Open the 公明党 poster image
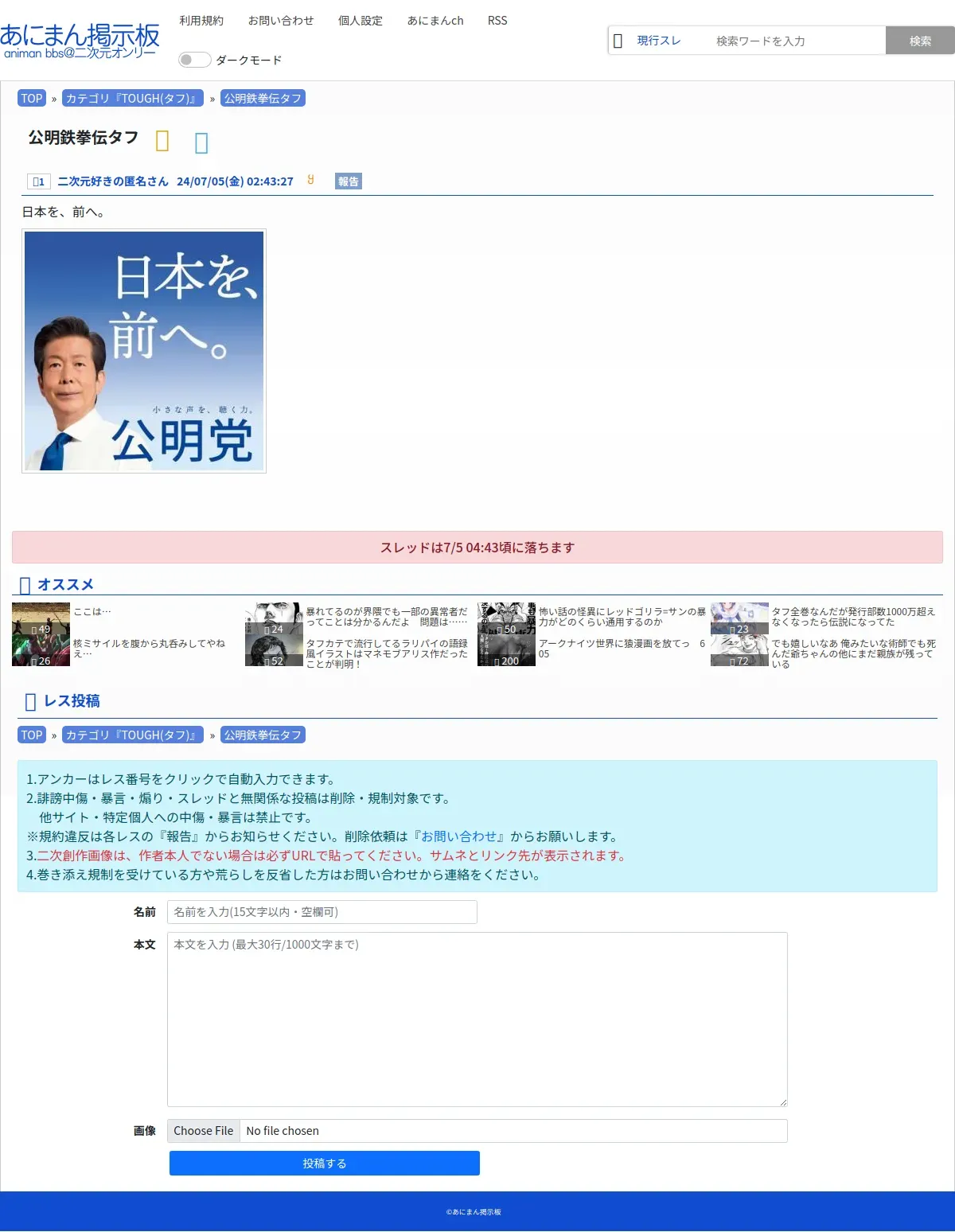 [x=144, y=351]
